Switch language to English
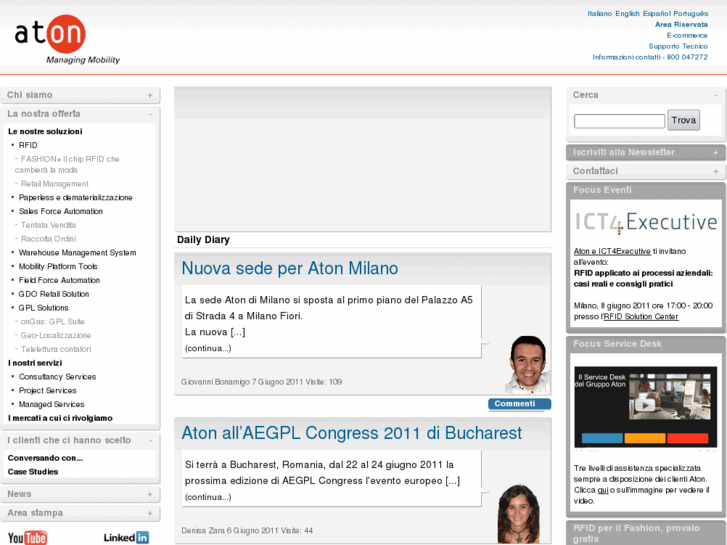The height and width of the screenshot is (545, 727). pyautogui.click(x=627, y=13)
